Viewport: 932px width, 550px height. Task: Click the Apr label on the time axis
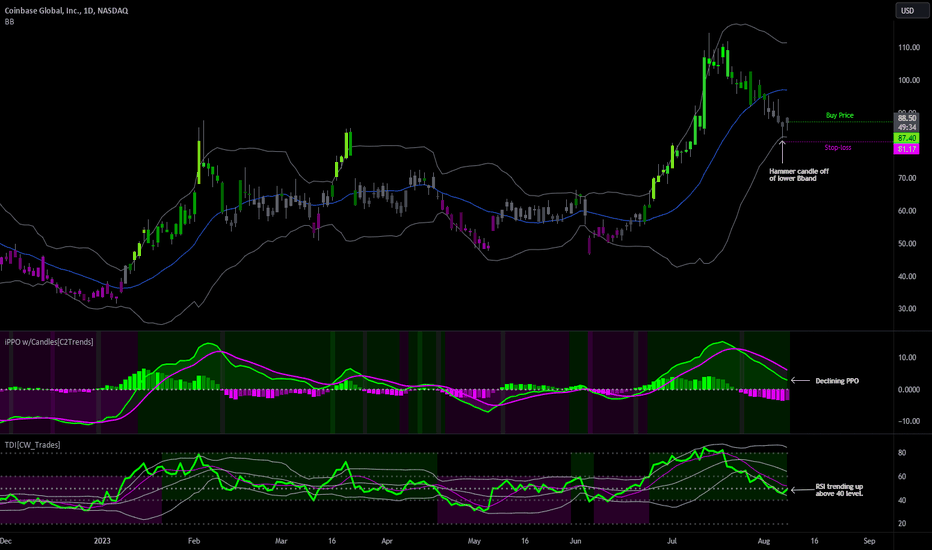pyautogui.click(x=387, y=541)
